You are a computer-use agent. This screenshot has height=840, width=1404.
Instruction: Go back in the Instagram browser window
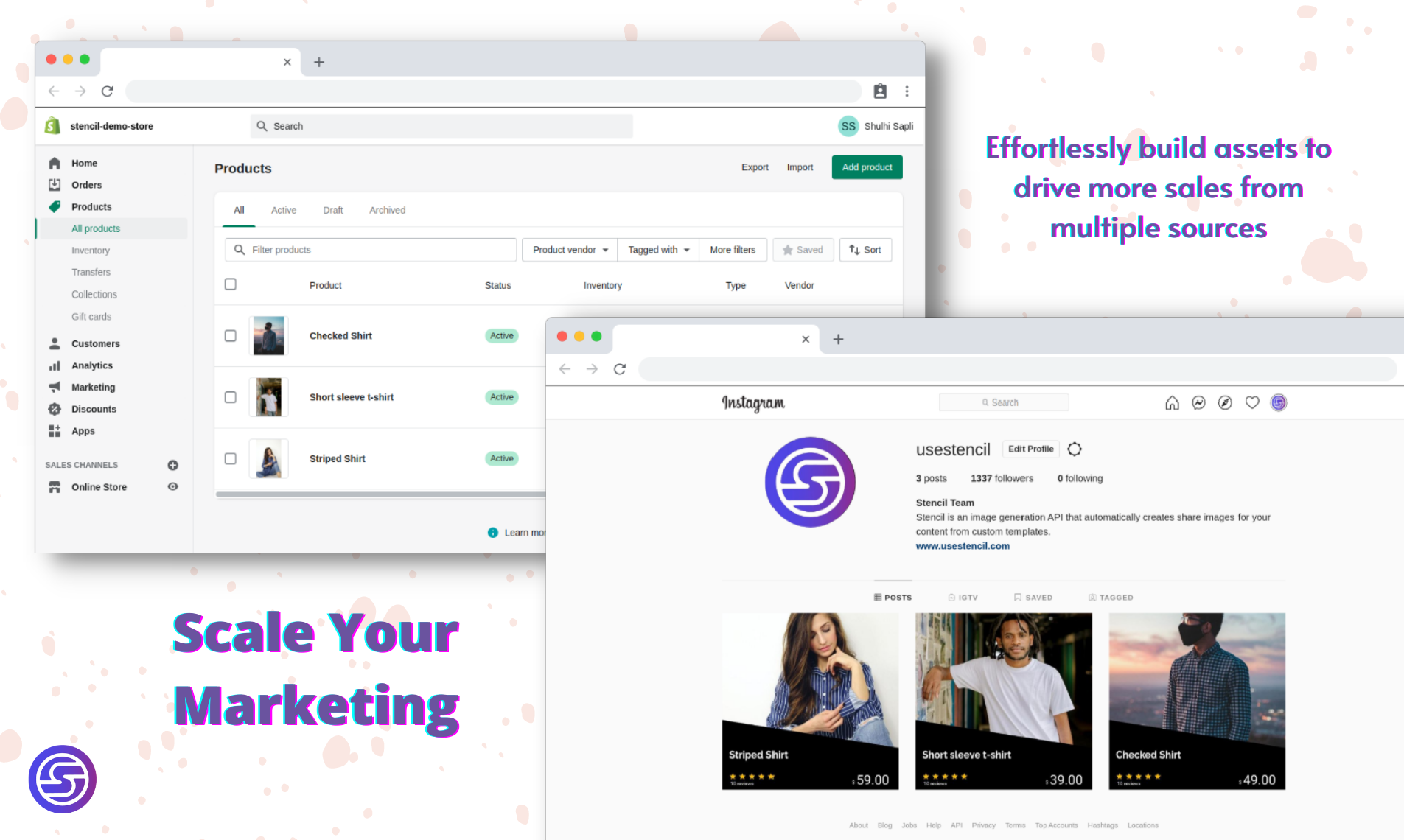click(565, 369)
